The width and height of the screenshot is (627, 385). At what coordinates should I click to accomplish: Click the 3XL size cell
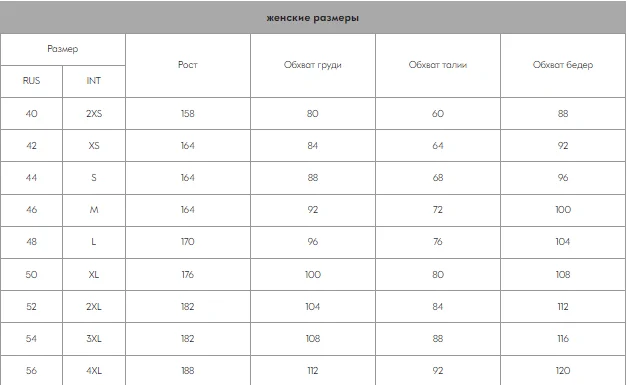pos(94,339)
